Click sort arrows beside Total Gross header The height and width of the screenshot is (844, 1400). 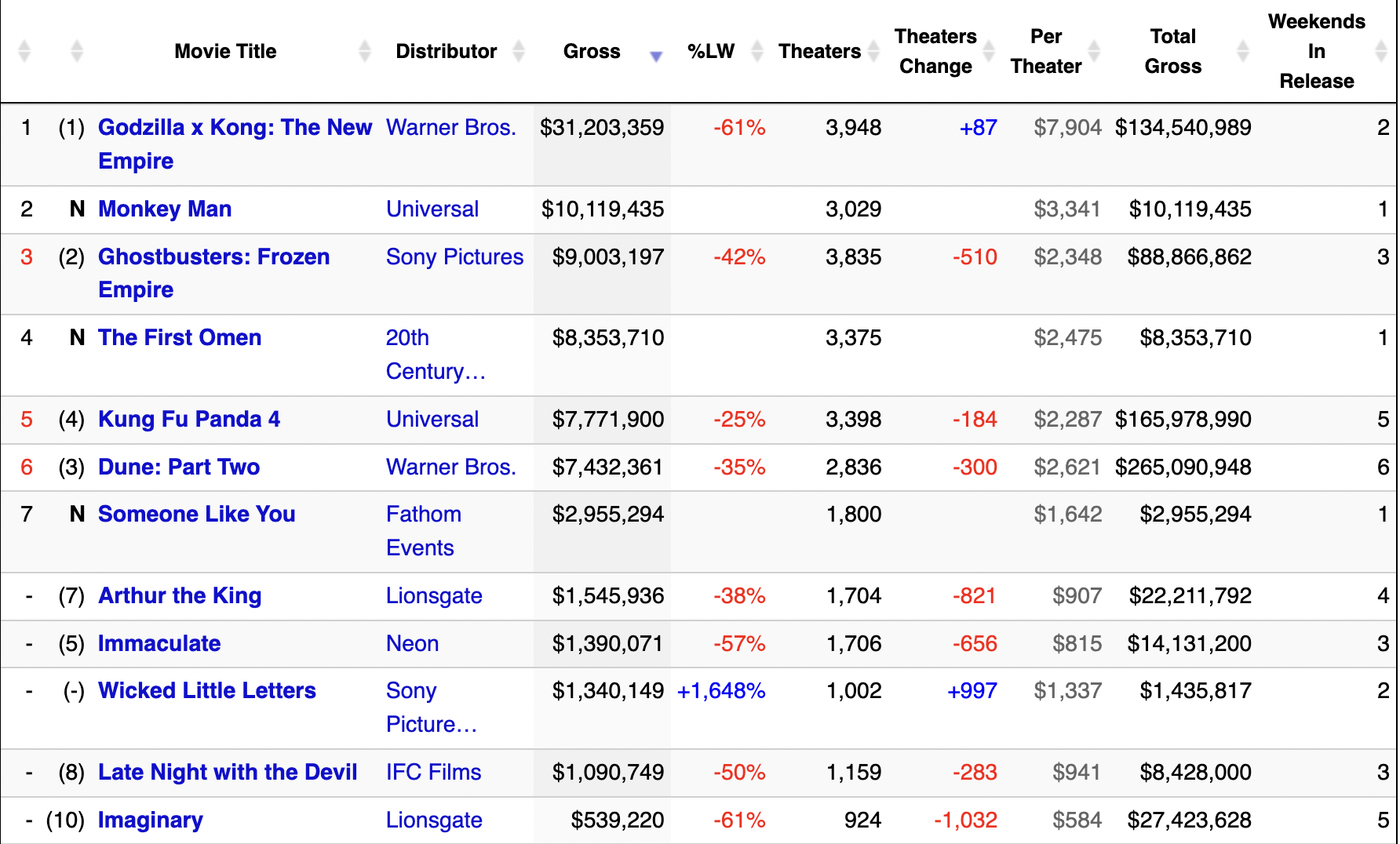tap(1242, 51)
